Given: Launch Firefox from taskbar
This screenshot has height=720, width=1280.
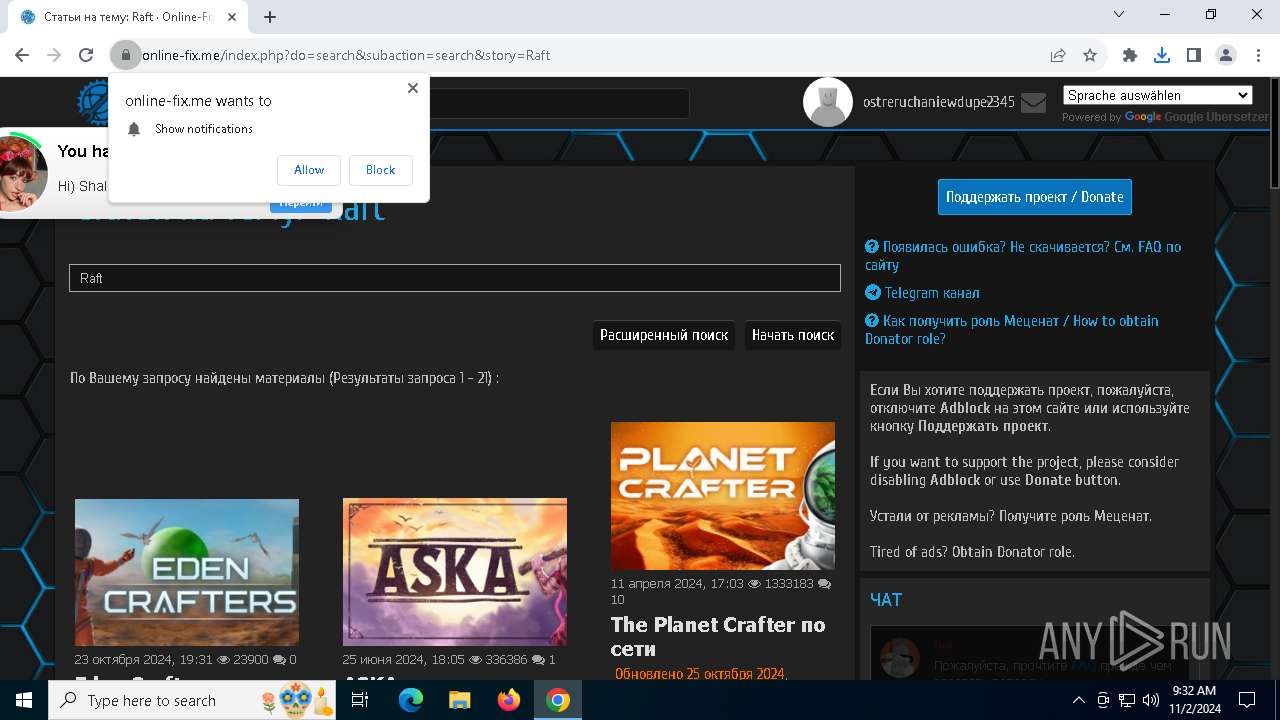Looking at the screenshot, I should (509, 700).
